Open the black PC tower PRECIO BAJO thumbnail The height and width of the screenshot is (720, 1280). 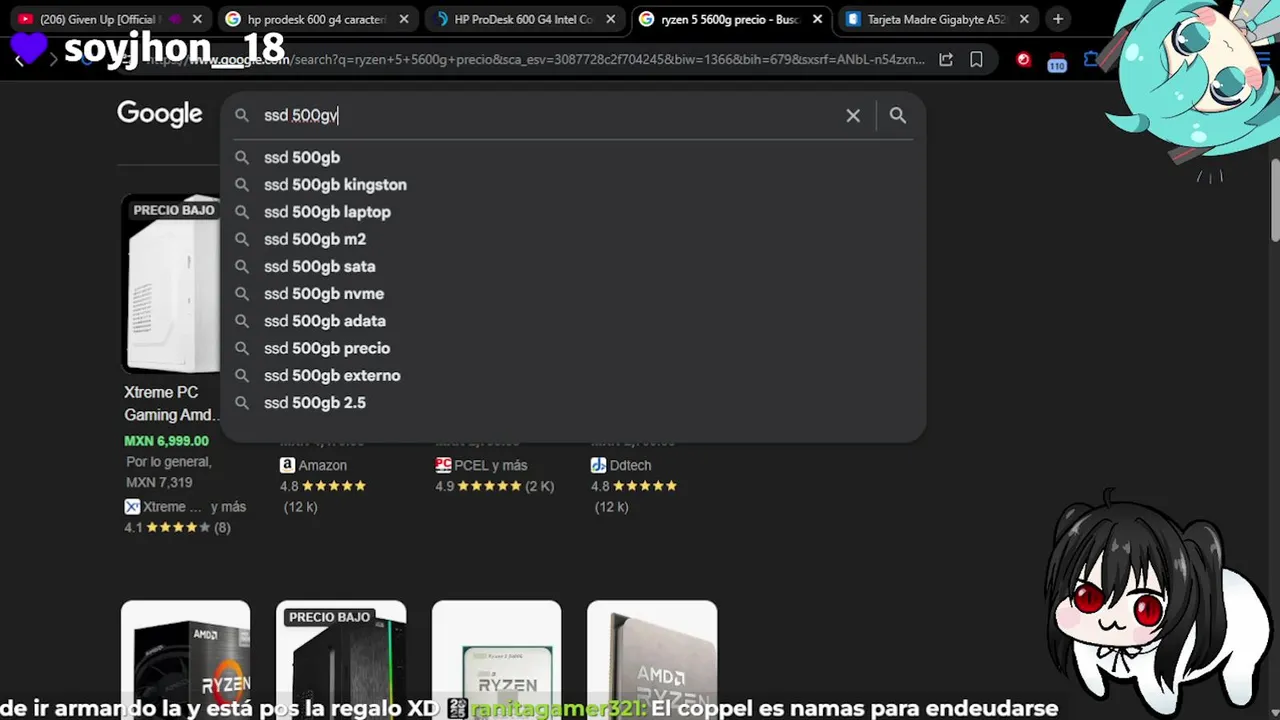tap(341, 660)
